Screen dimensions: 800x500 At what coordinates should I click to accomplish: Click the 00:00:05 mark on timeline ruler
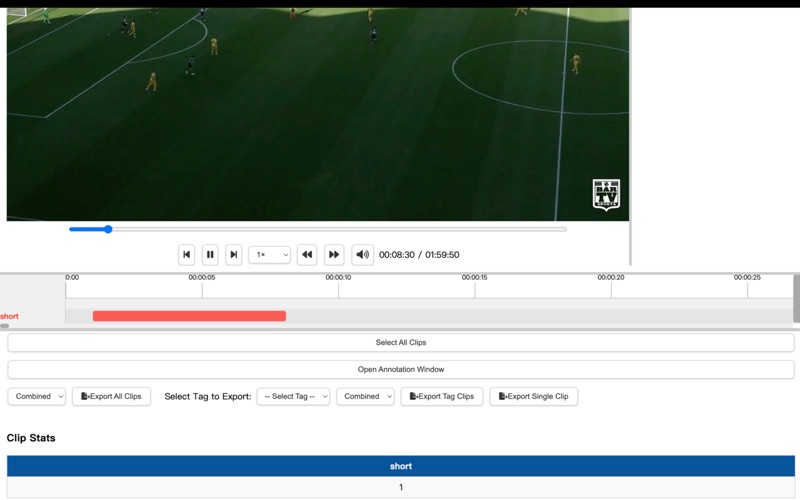click(x=202, y=278)
